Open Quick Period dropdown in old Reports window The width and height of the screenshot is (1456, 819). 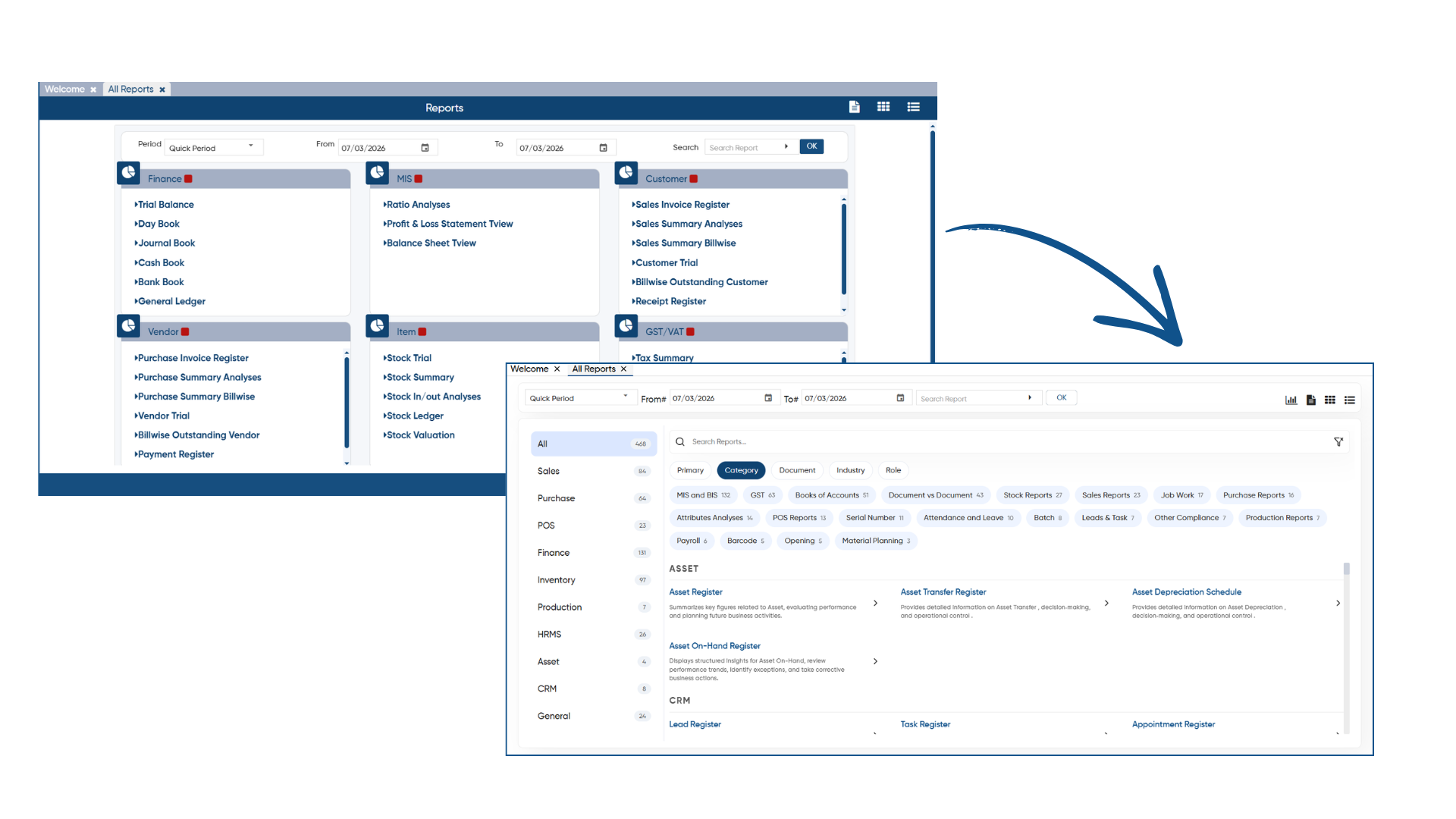tap(213, 148)
